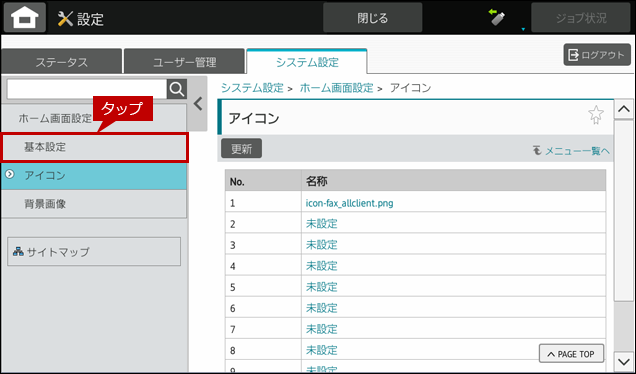The width and height of the screenshot is (636, 374).
Task: Click the sidebar search input field
Action: [87, 89]
